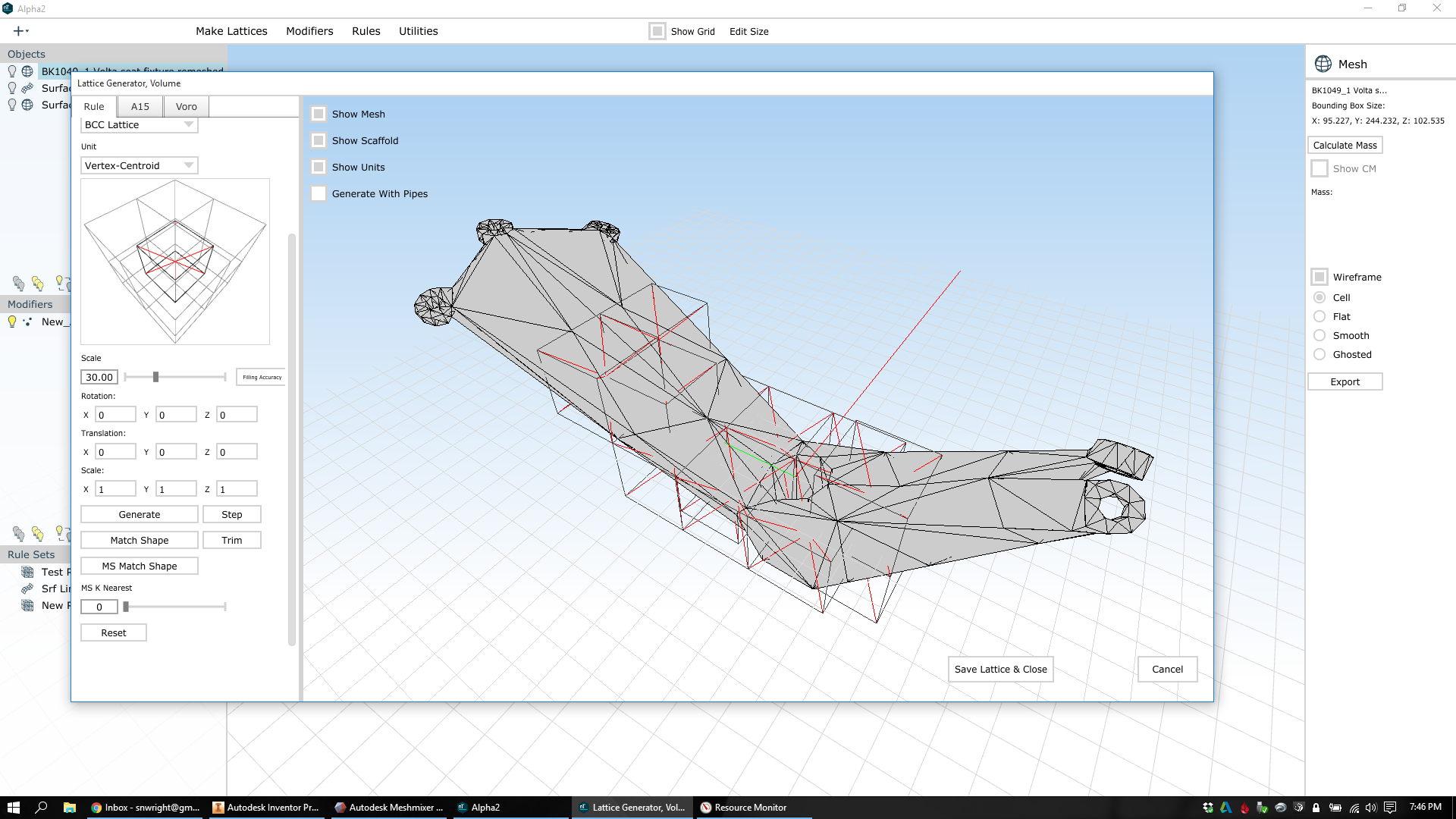Toggle lightbulb for first Surface object

pos(12,88)
